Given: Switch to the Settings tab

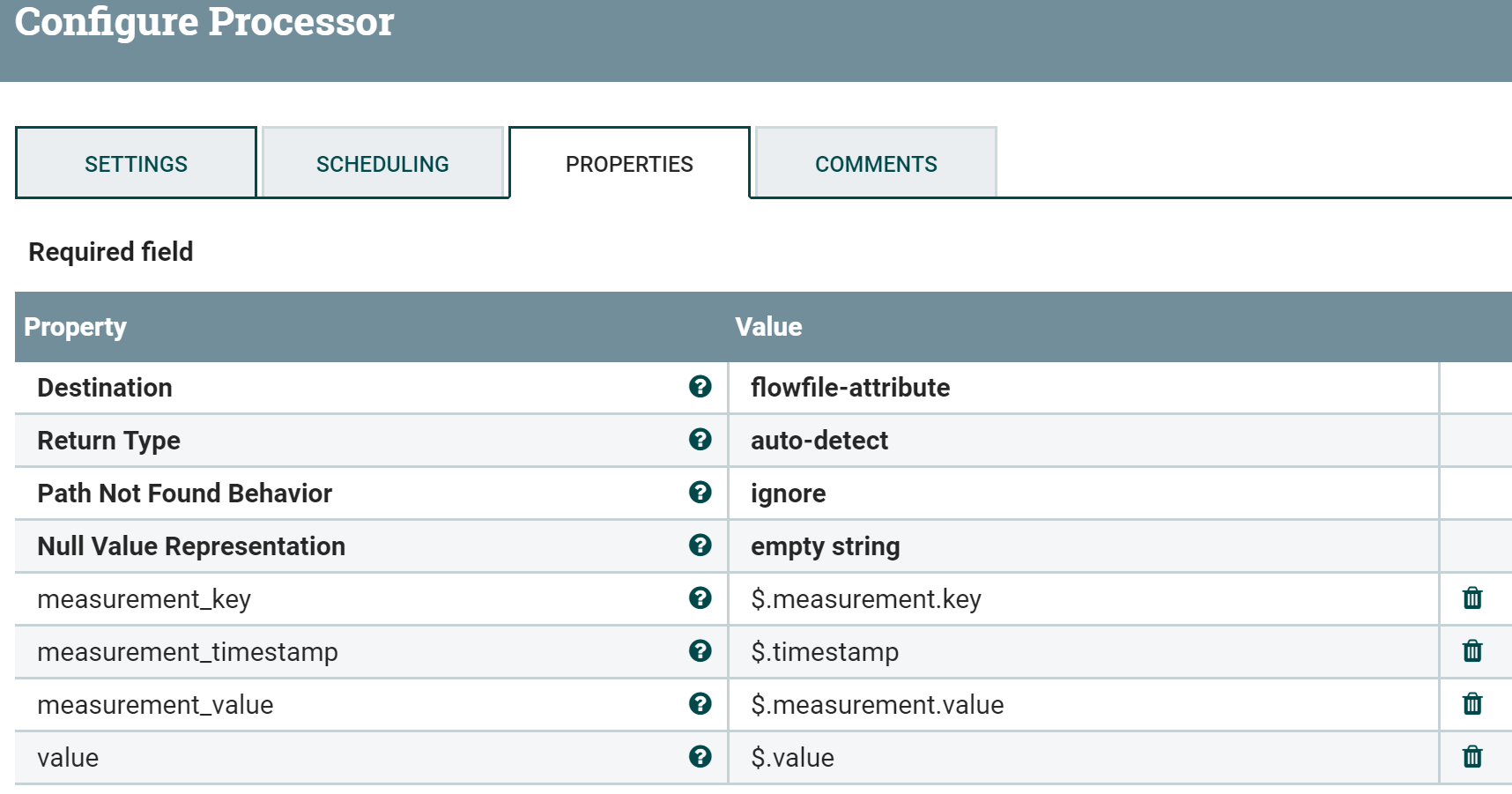Looking at the screenshot, I should click(136, 164).
